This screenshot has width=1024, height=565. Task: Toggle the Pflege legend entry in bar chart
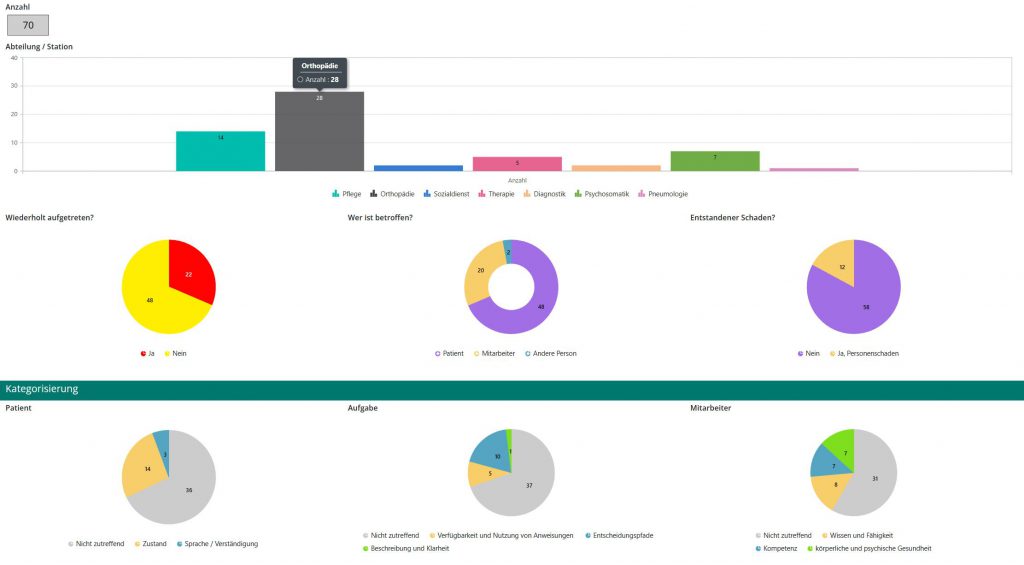point(349,194)
